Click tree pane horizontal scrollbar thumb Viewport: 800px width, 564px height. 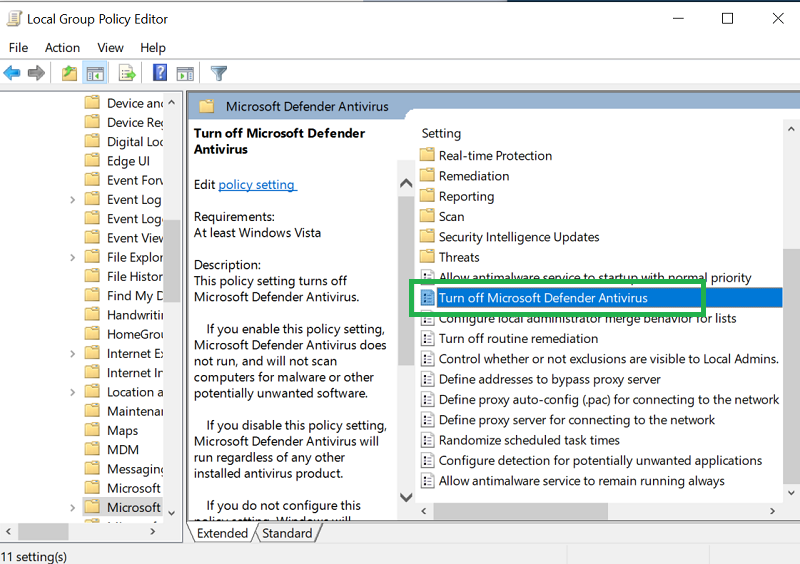pos(43,531)
